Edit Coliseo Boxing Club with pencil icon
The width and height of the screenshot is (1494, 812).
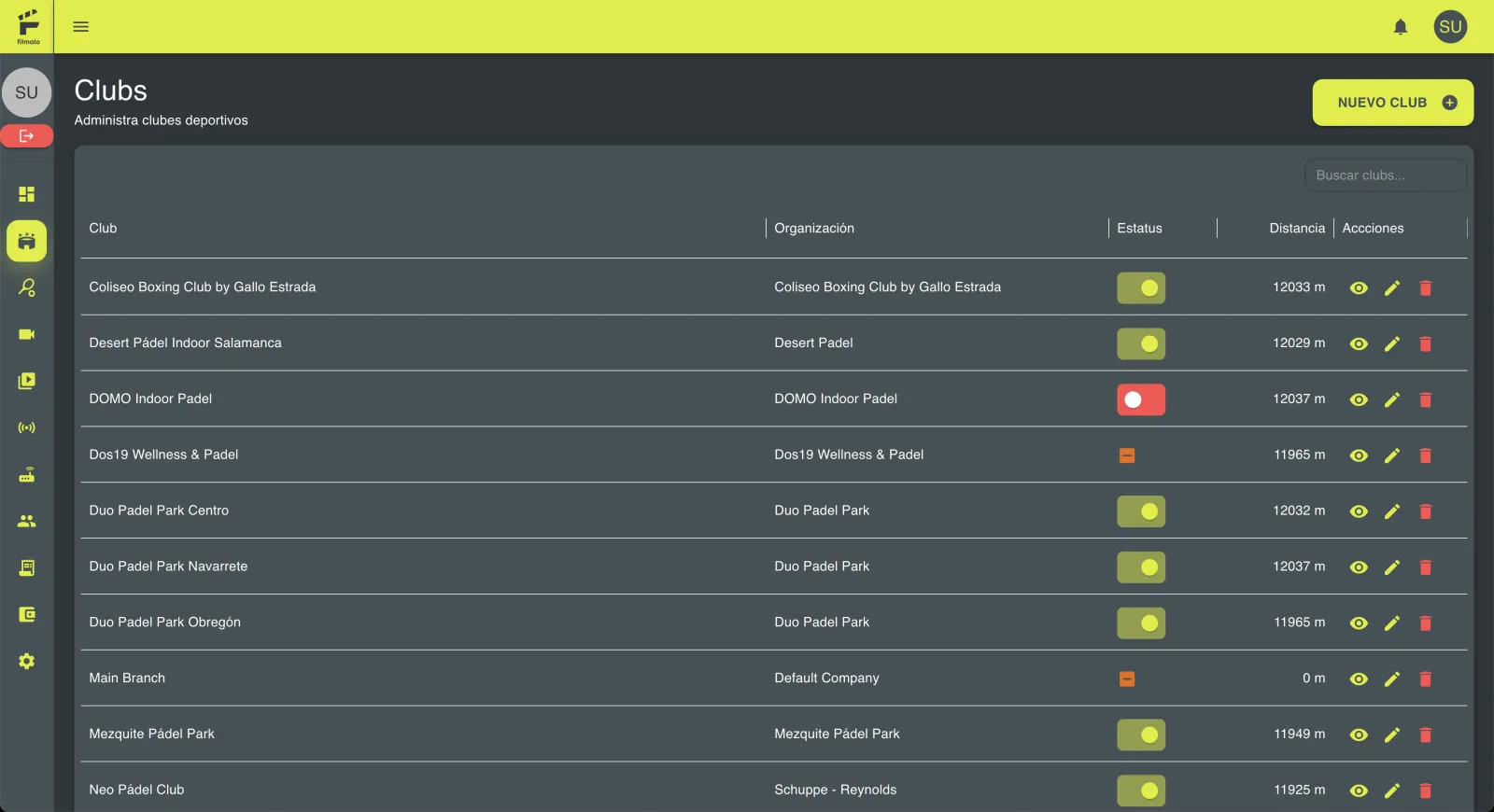click(x=1392, y=287)
